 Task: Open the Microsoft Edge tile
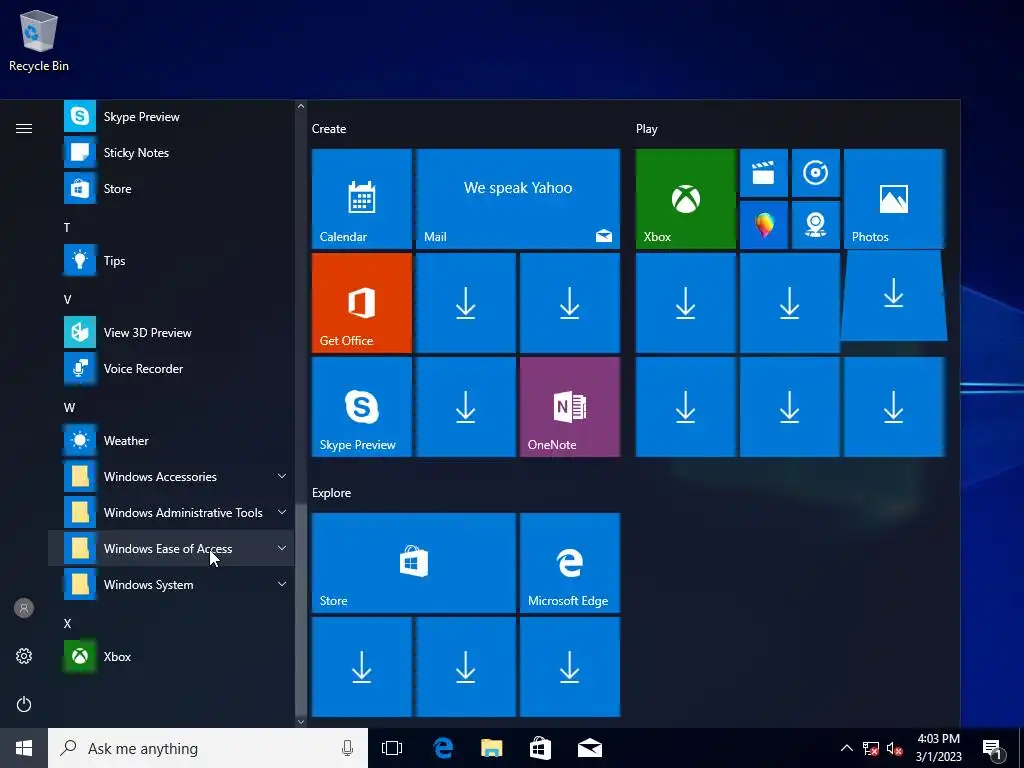point(569,563)
